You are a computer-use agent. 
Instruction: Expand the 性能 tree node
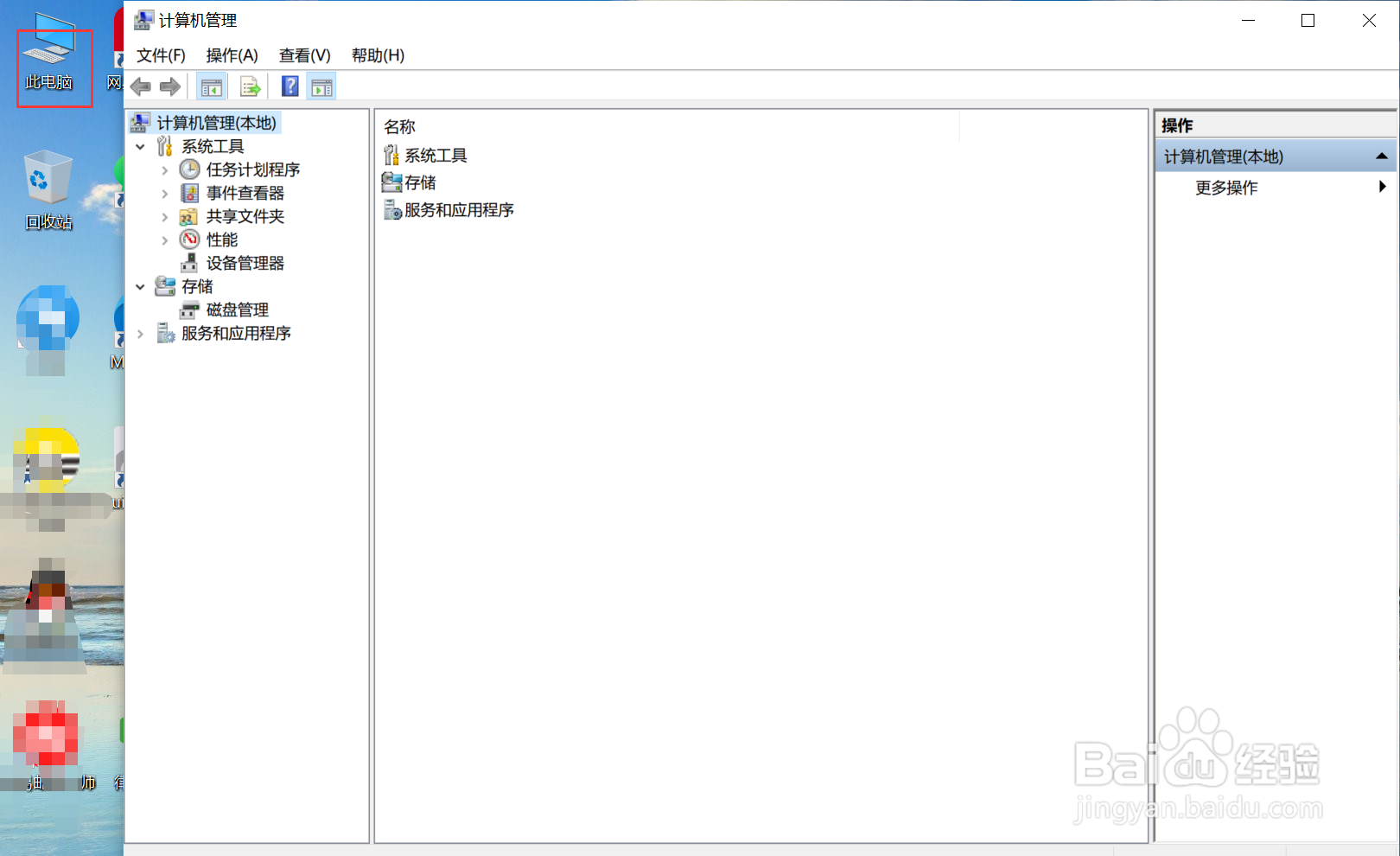coord(164,240)
